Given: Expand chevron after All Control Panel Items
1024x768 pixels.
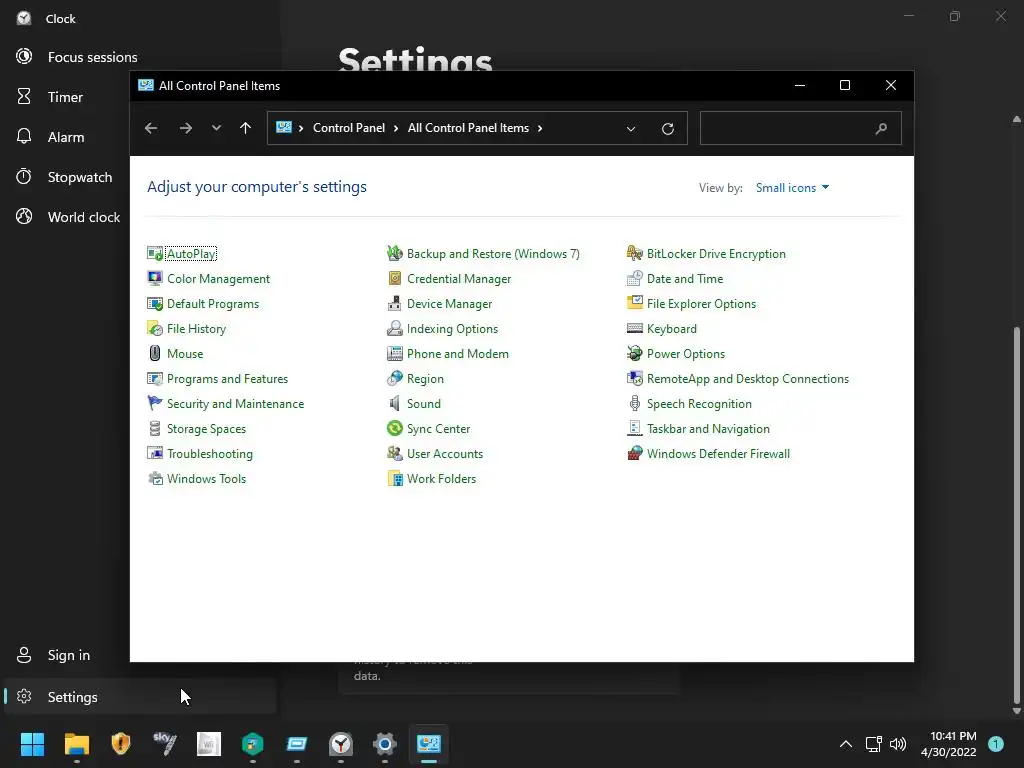Looking at the screenshot, I should click(x=540, y=128).
